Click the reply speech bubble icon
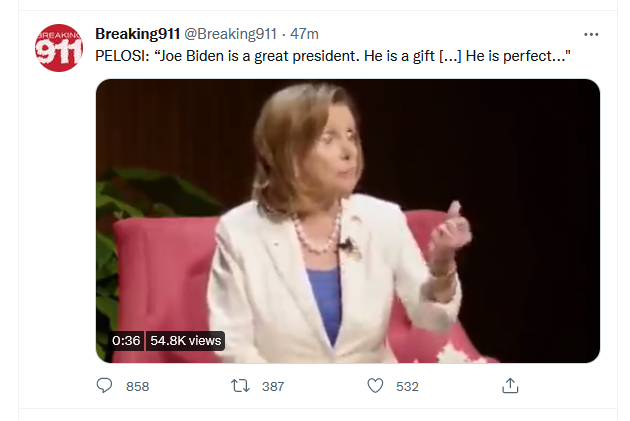630x421 pixels. pos(105,386)
